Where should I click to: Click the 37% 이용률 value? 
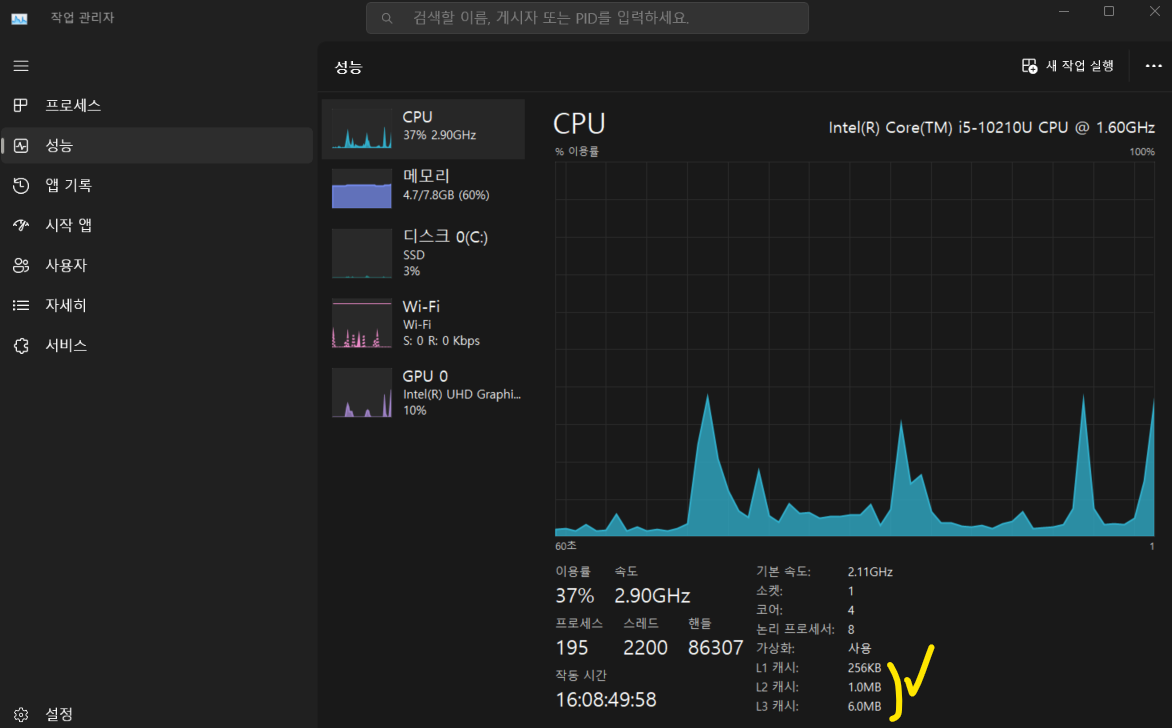click(x=574, y=596)
